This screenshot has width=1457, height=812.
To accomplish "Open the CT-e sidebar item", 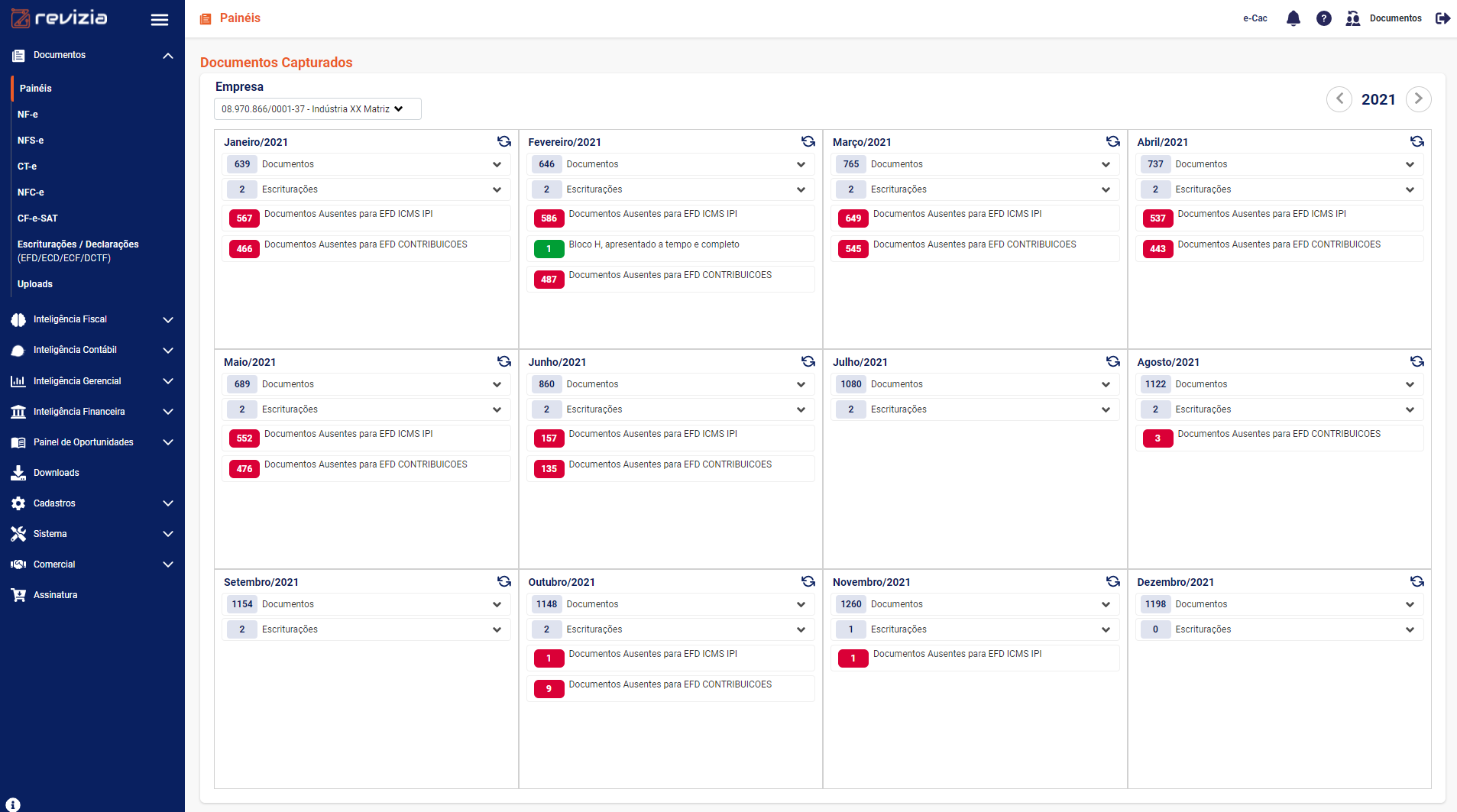I will 27,167.
